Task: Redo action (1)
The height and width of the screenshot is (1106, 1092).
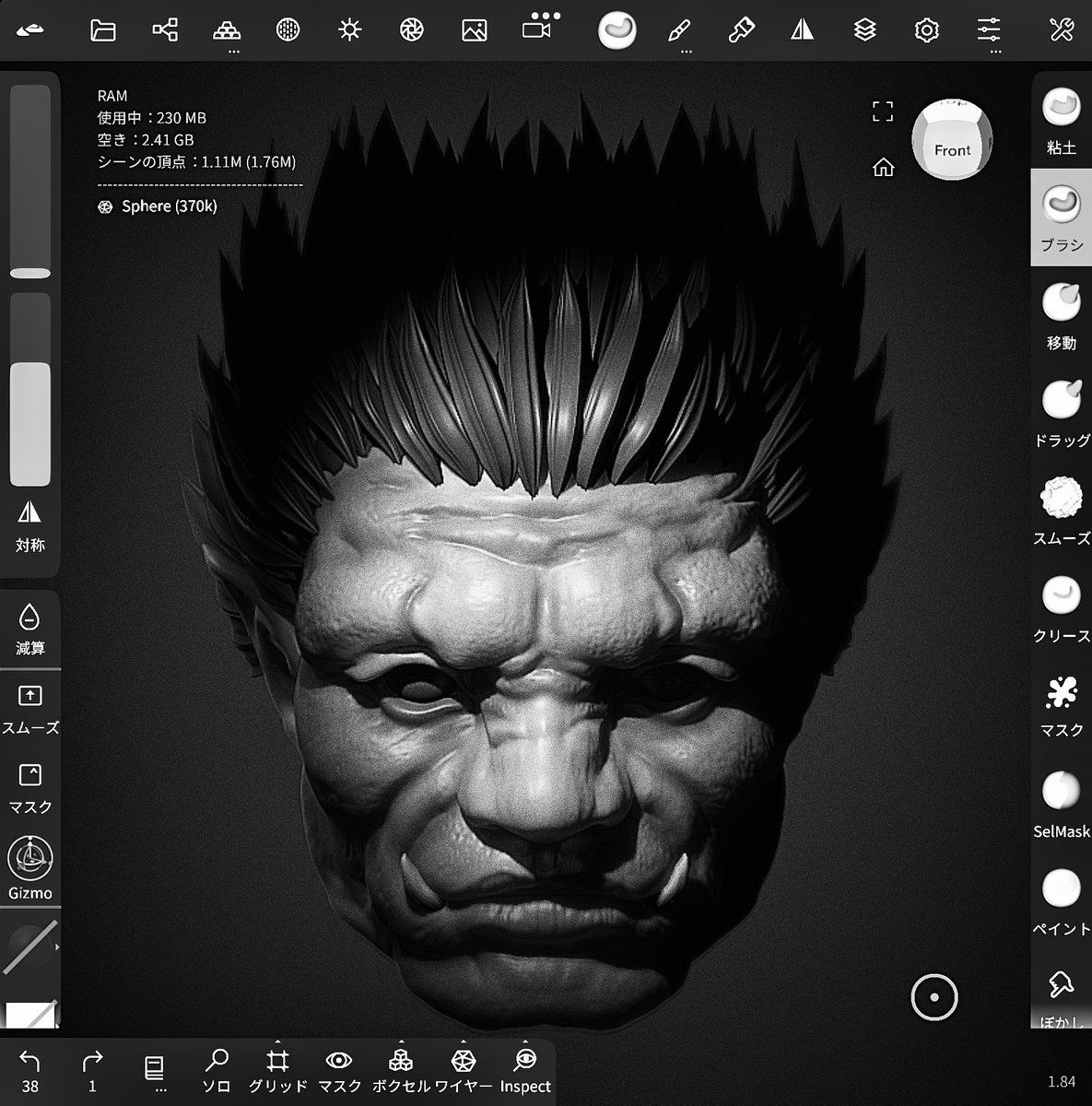Action: (x=92, y=1071)
